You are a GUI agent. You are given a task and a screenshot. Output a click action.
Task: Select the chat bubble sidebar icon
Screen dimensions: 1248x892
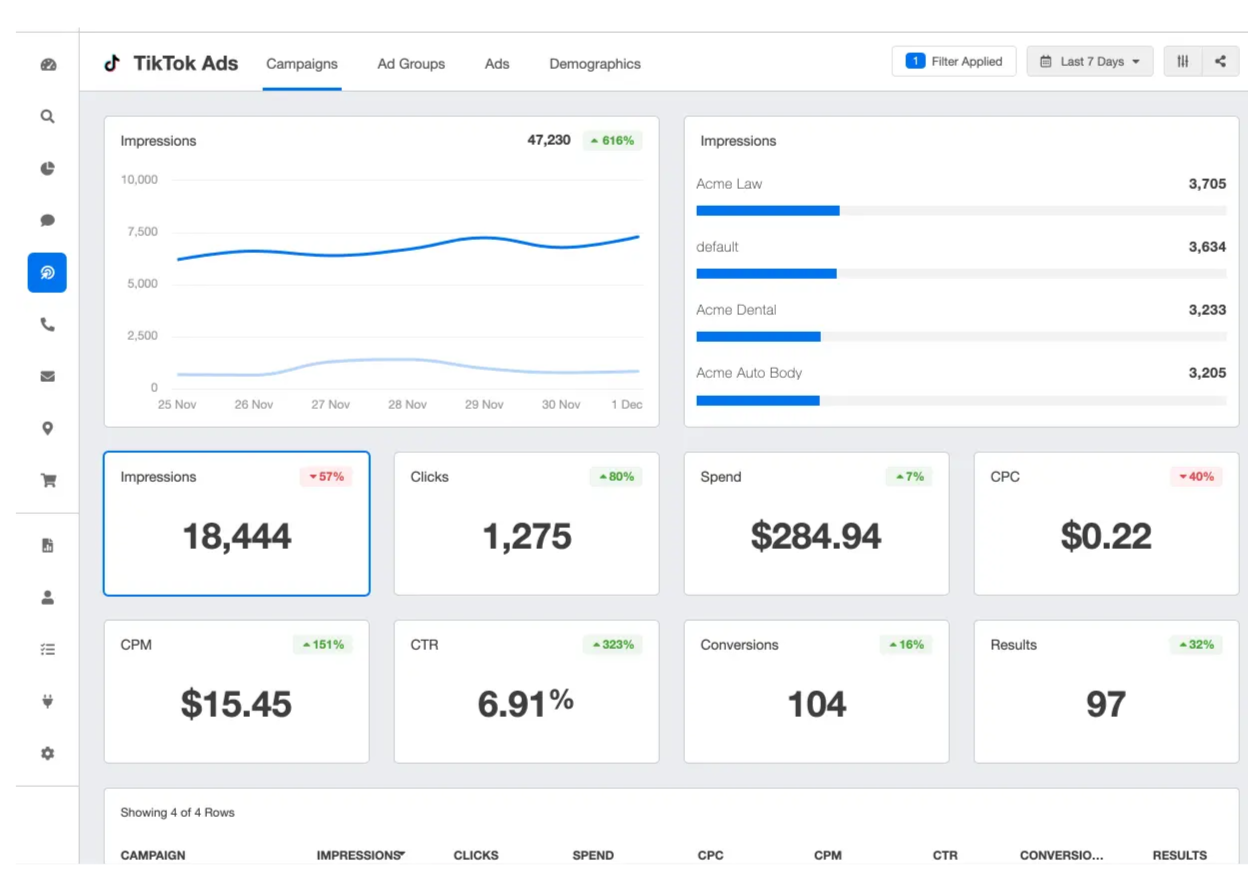[47, 221]
